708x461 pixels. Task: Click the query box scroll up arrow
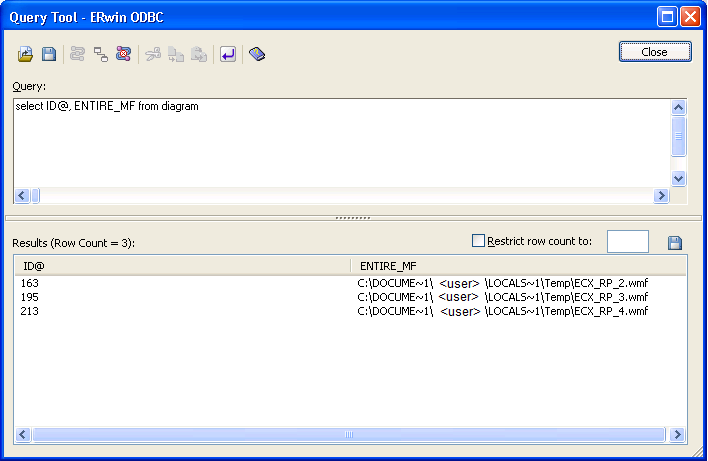tap(678, 107)
